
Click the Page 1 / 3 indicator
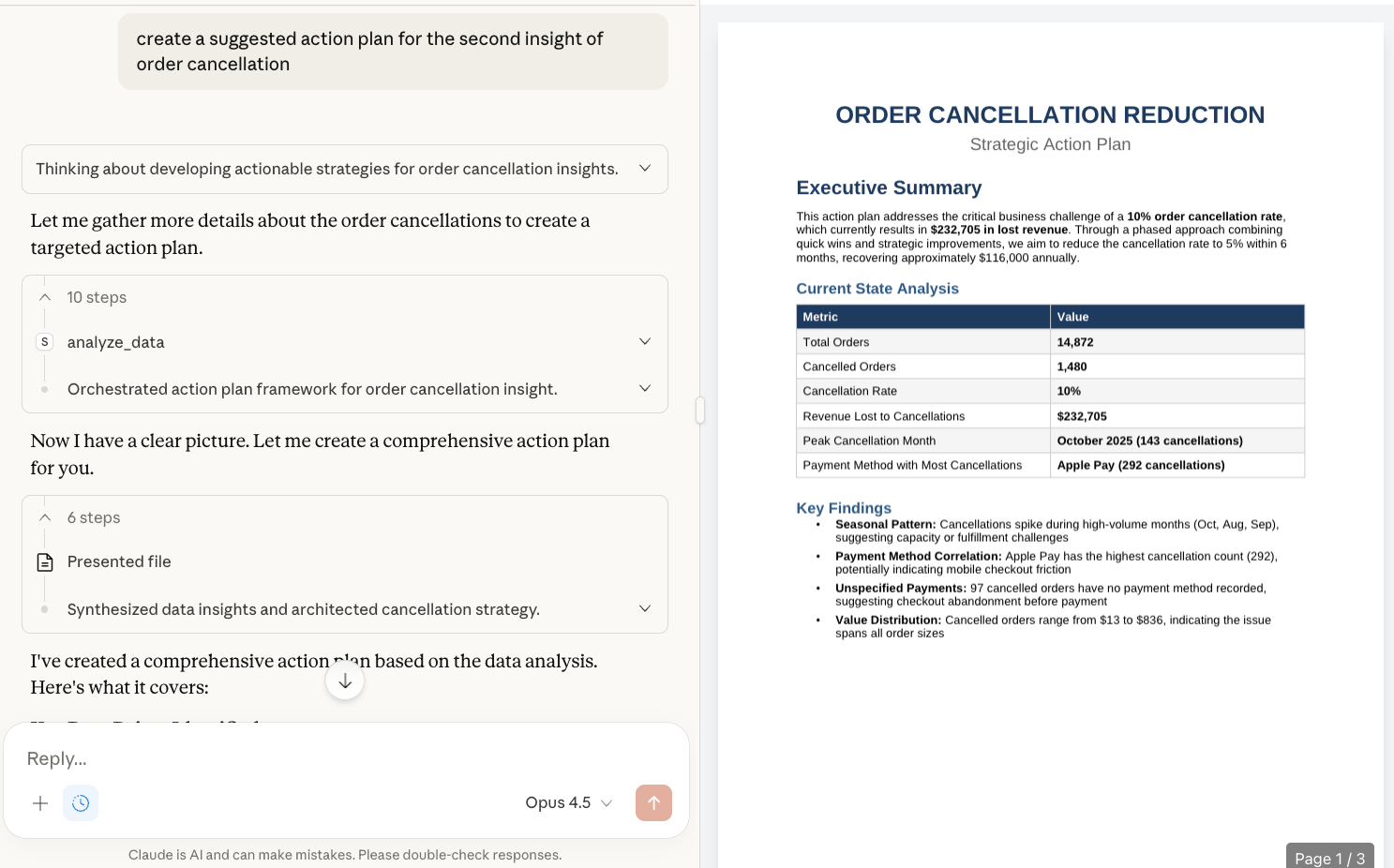point(1329,858)
